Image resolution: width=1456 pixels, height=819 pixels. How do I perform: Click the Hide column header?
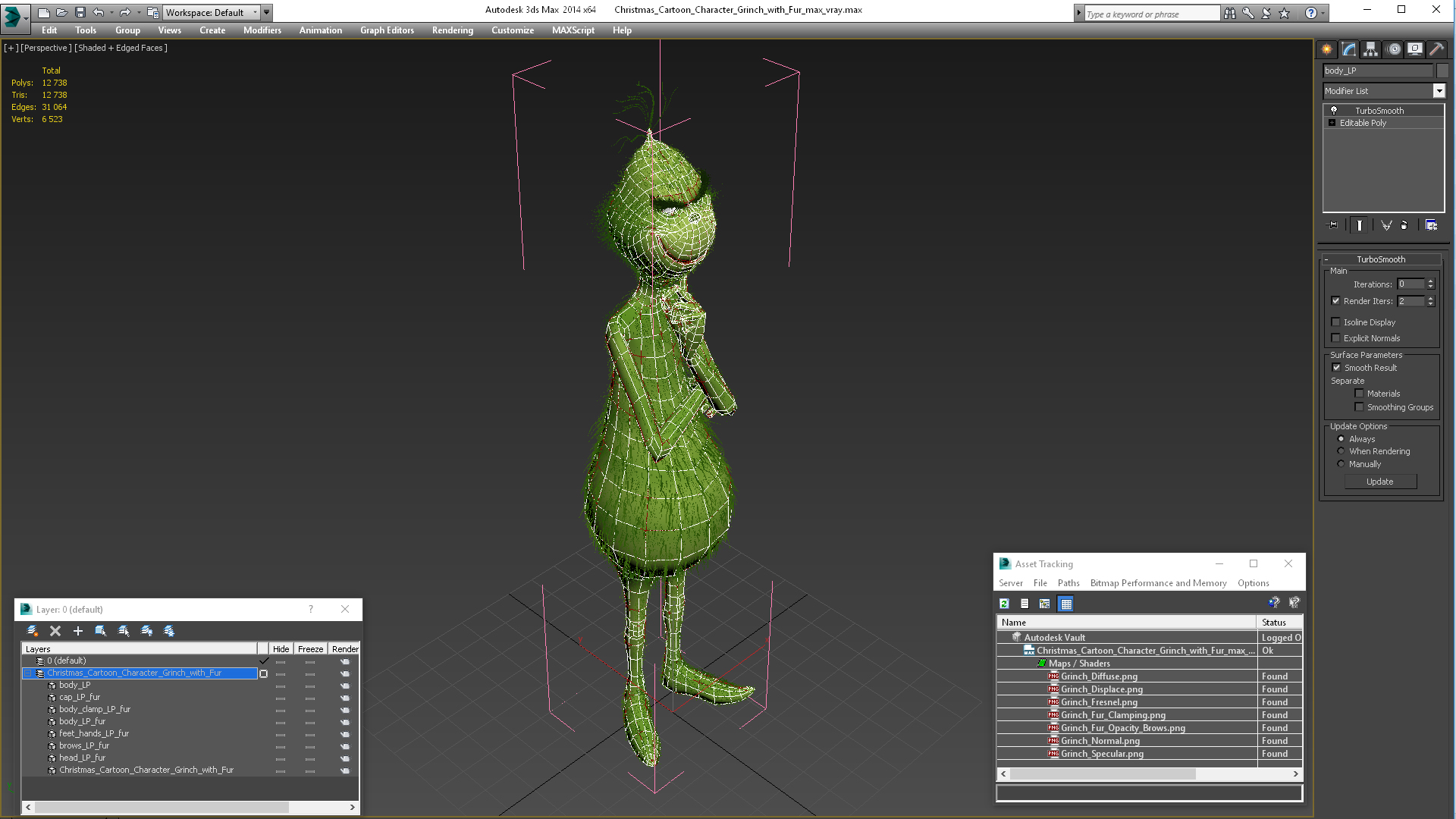coord(281,649)
